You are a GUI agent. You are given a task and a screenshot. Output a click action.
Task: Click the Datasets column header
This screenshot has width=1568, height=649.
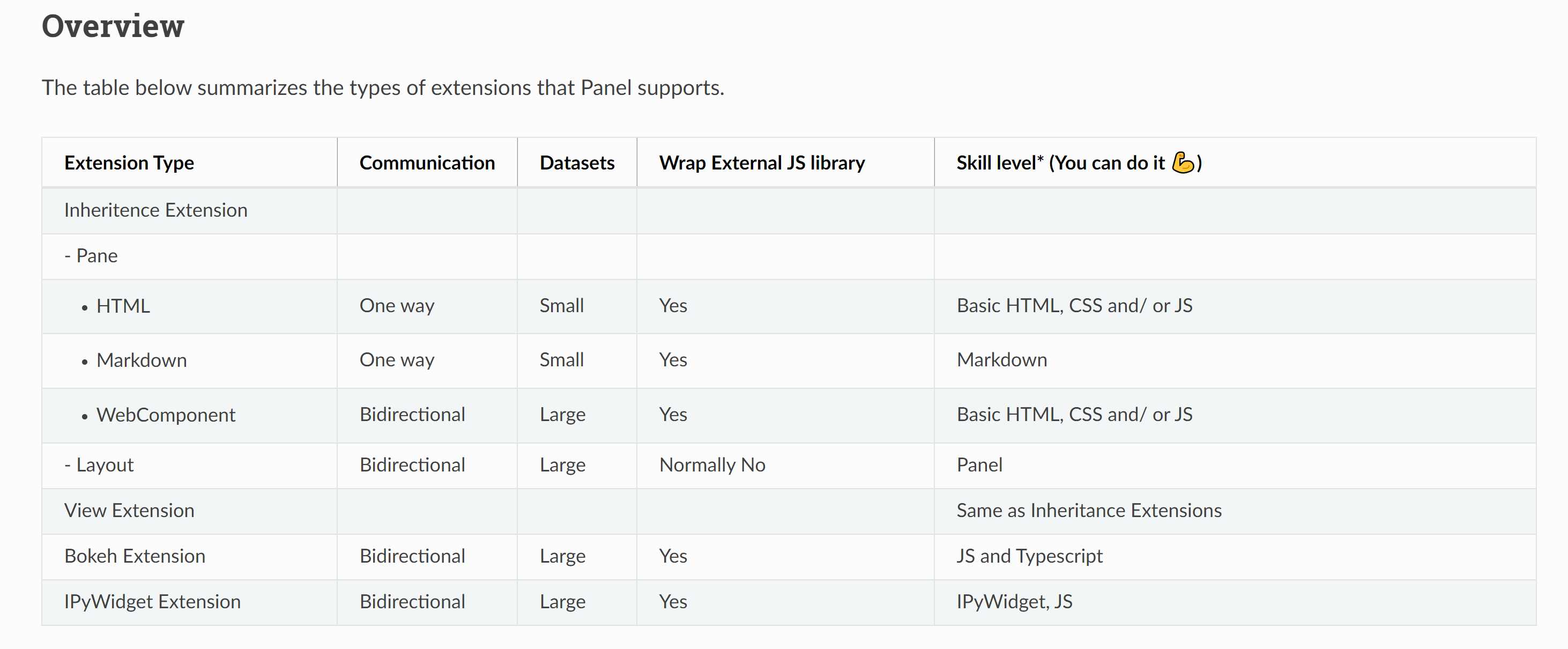click(576, 163)
